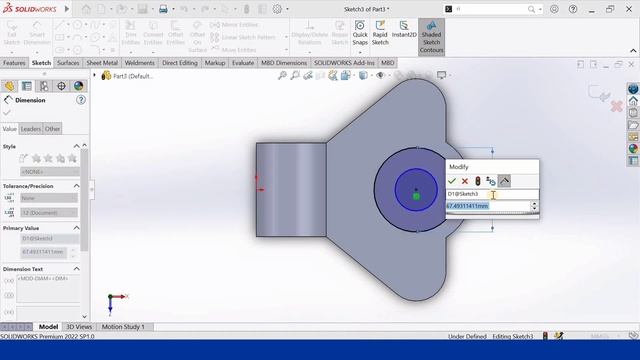Select the Model tab at bottom
640x360 pixels.
coord(48,327)
